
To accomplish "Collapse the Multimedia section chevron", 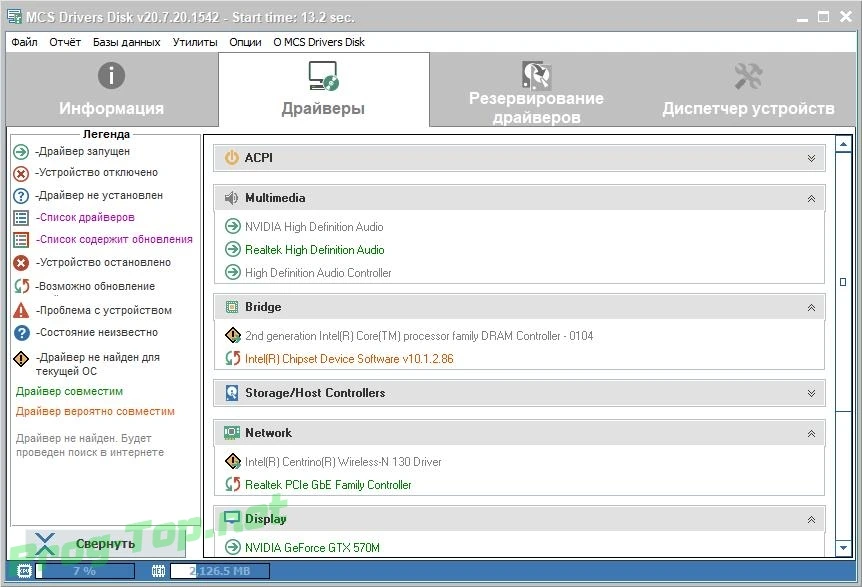I will point(811,198).
